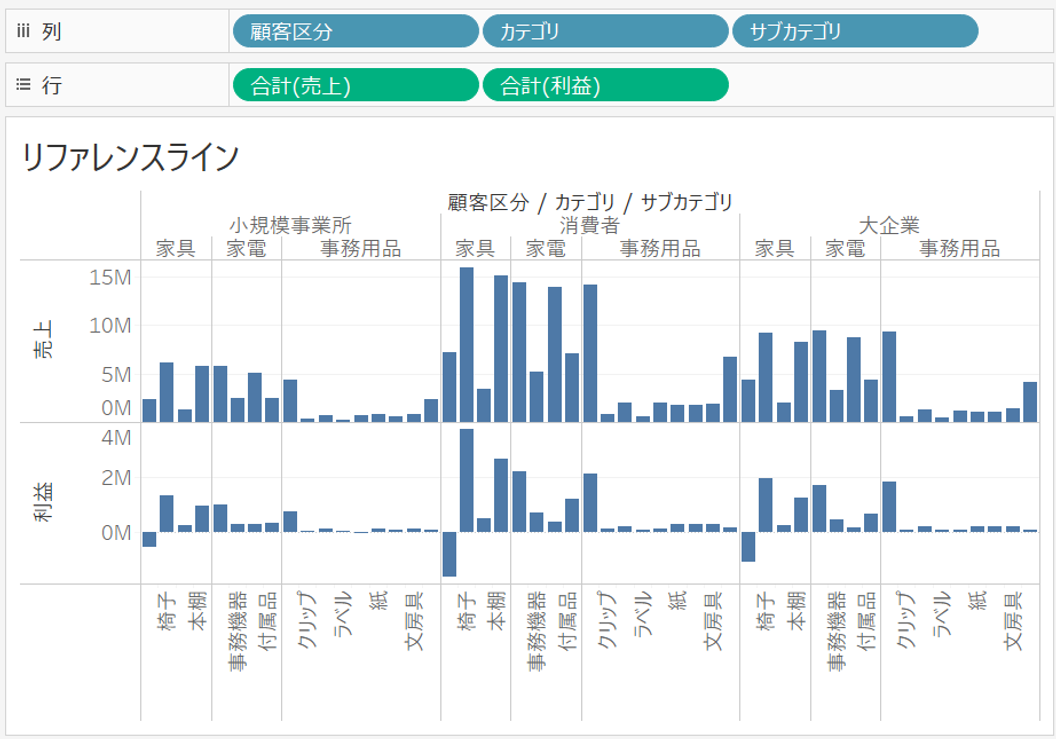Click the 15M tick on 売上 axis
This screenshot has width=1056, height=739.
[110, 277]
